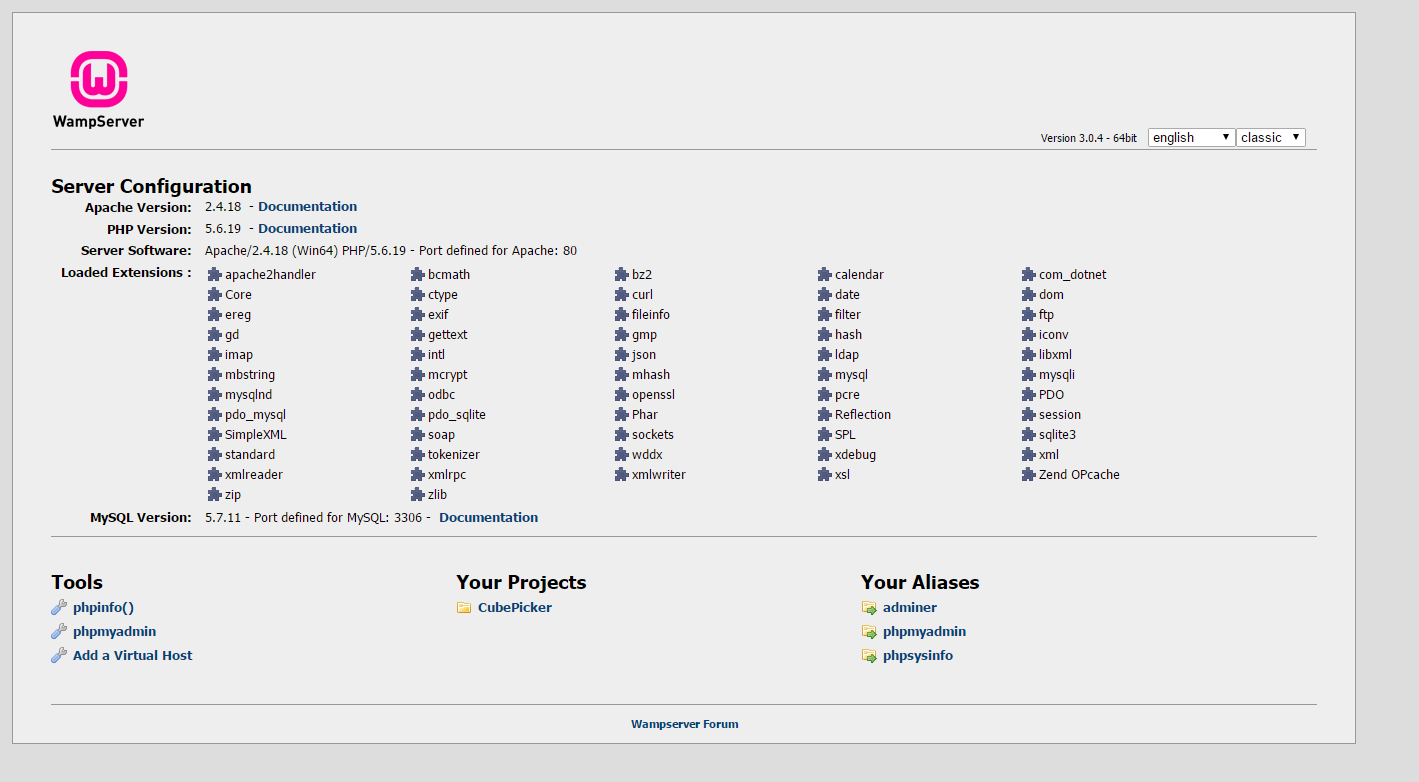Click the puzzle icon next to Zend OPcache
This screenshot has height=782, width=1419.
click(1029, 475)
